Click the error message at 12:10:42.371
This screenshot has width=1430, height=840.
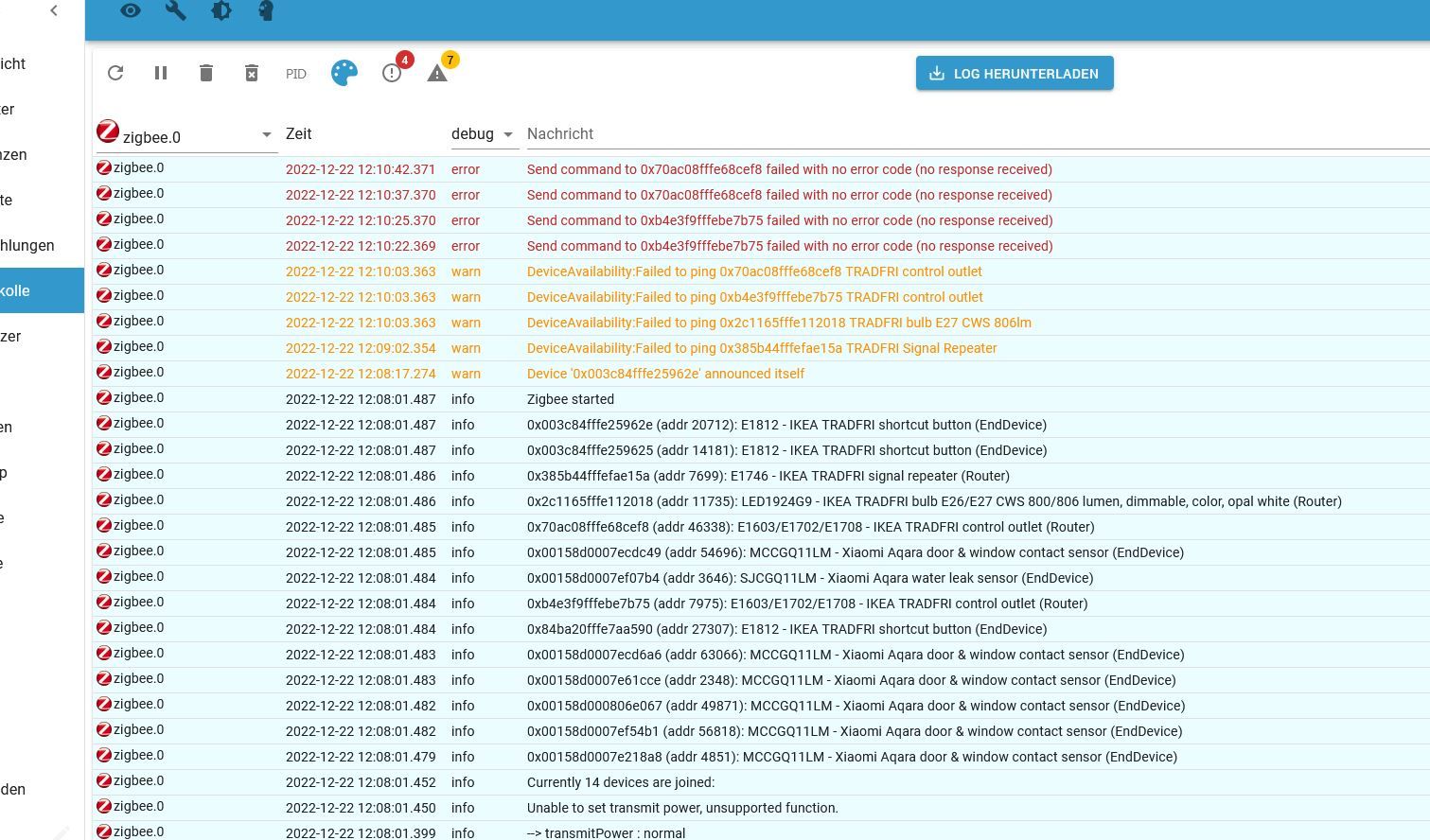[789, 169]
